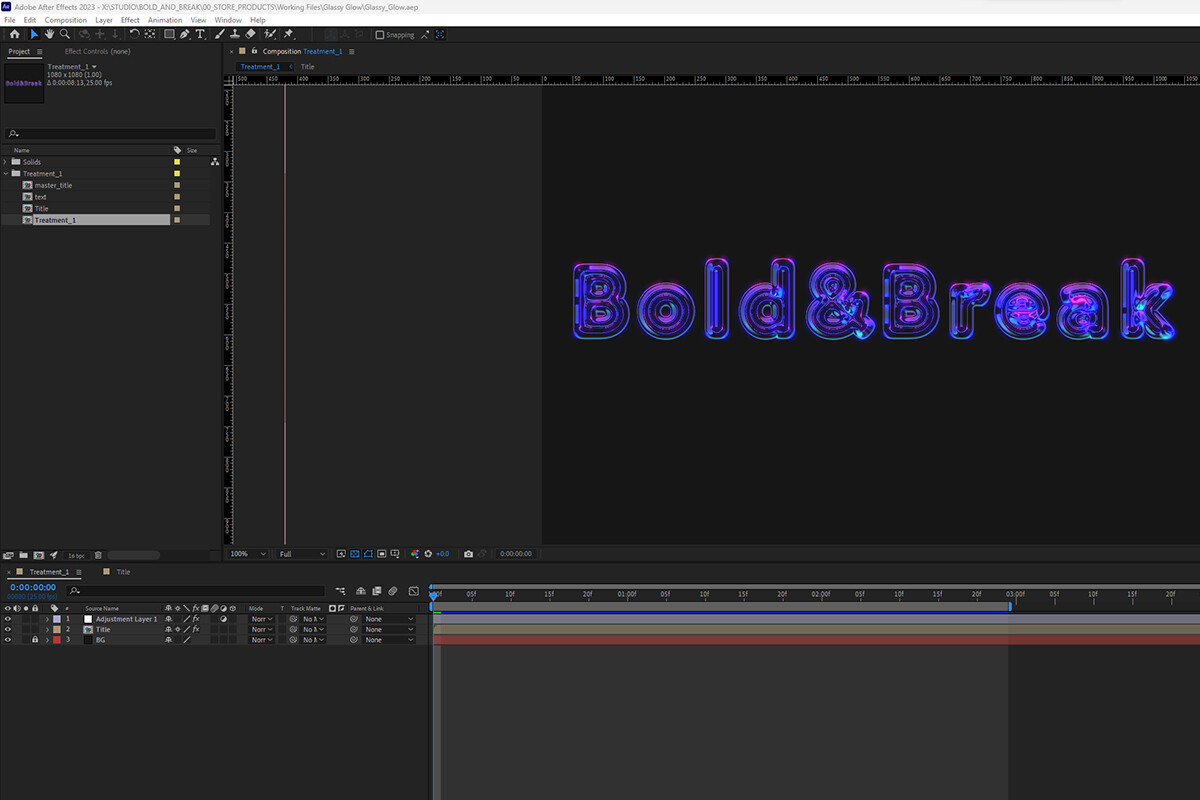This screenshot has height=800, width=1200.
Task: Click the new composition icon in Project panel
Action: coord(38,555)
